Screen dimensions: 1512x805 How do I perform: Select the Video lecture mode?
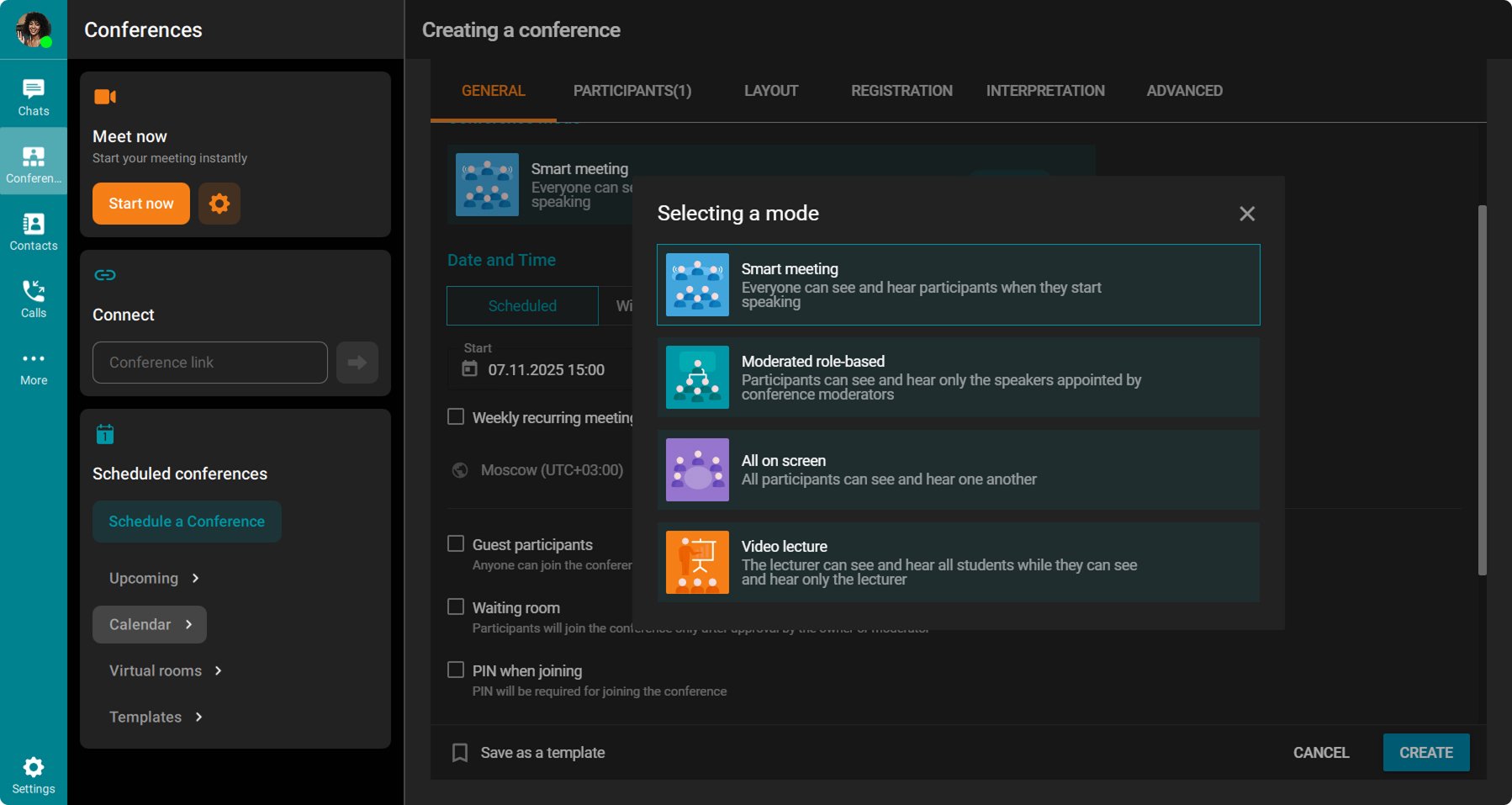pyautogui.click(x=958, y=563)
